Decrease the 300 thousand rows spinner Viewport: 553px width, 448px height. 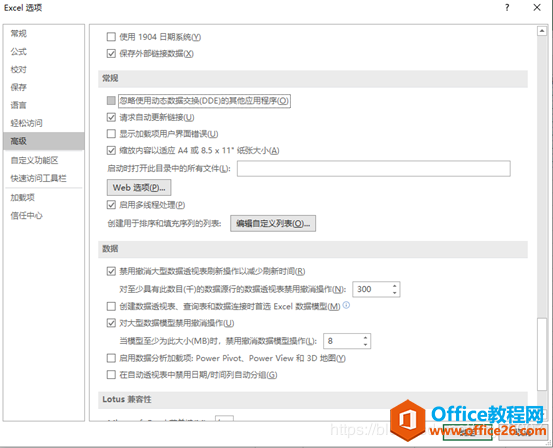[x=395, y=293]
